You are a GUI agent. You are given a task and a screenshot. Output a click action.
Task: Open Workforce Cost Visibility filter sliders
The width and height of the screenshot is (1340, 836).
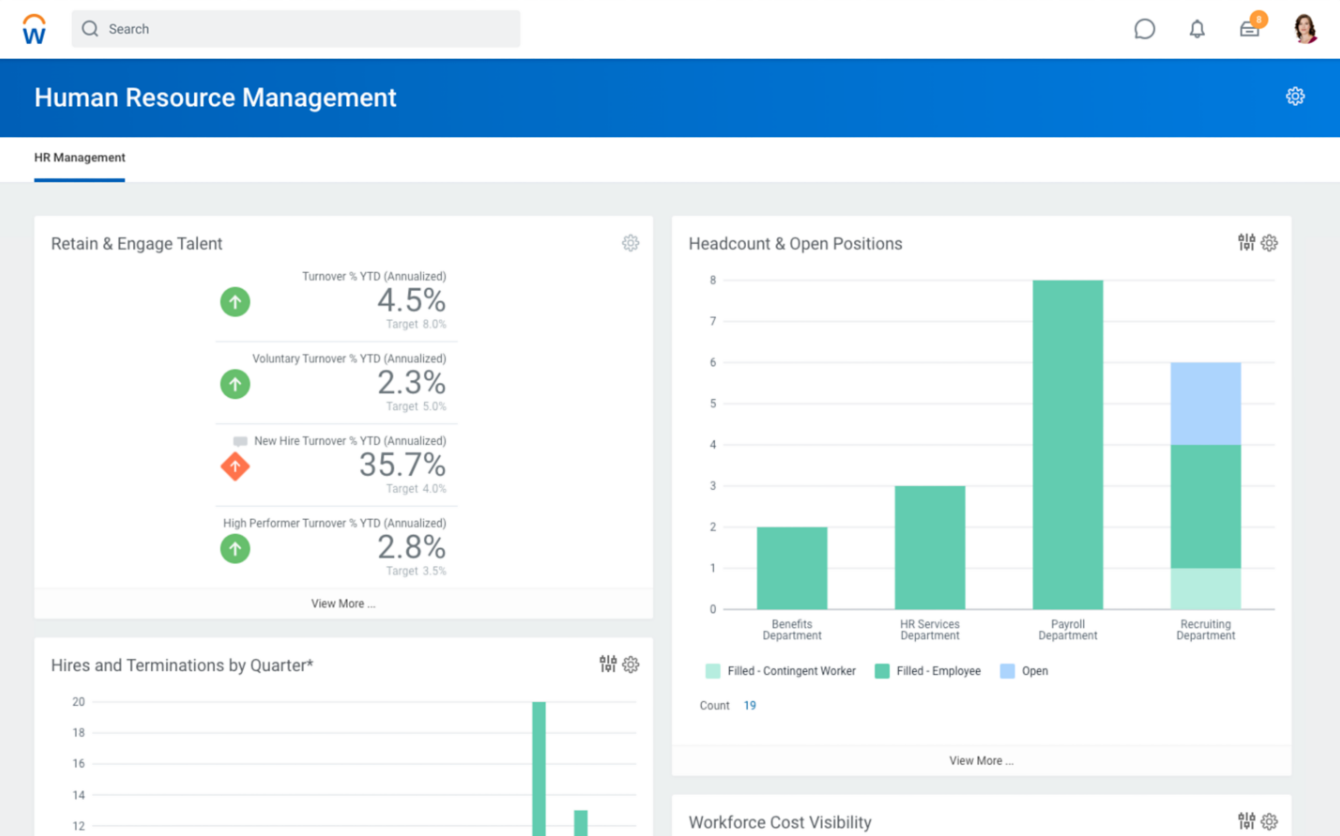pyautogui.click(x=1246, y=821)
